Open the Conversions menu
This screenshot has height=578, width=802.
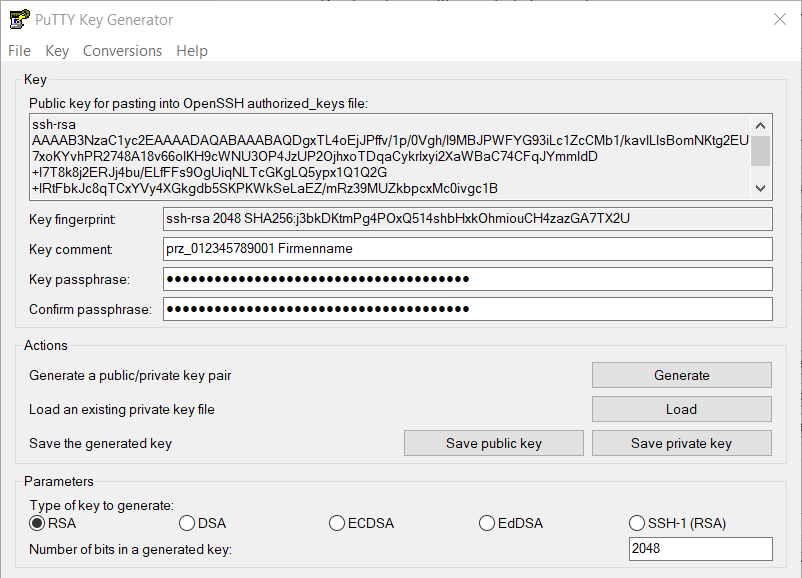[122, 51]
